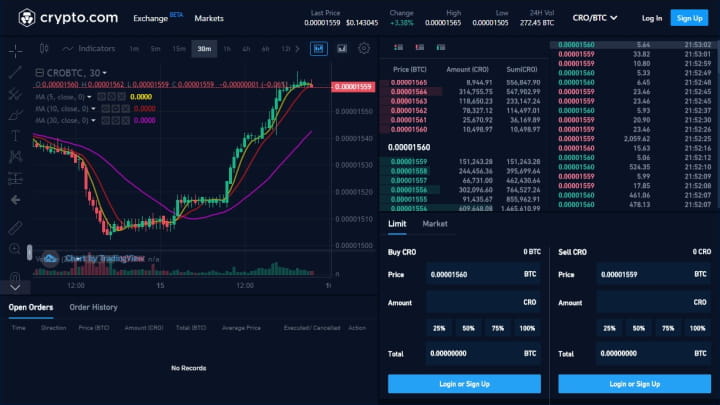Viewport: 720px width, 405px height.
Task: Select the ruler measure tool
Action: click(x=15, y=228)
